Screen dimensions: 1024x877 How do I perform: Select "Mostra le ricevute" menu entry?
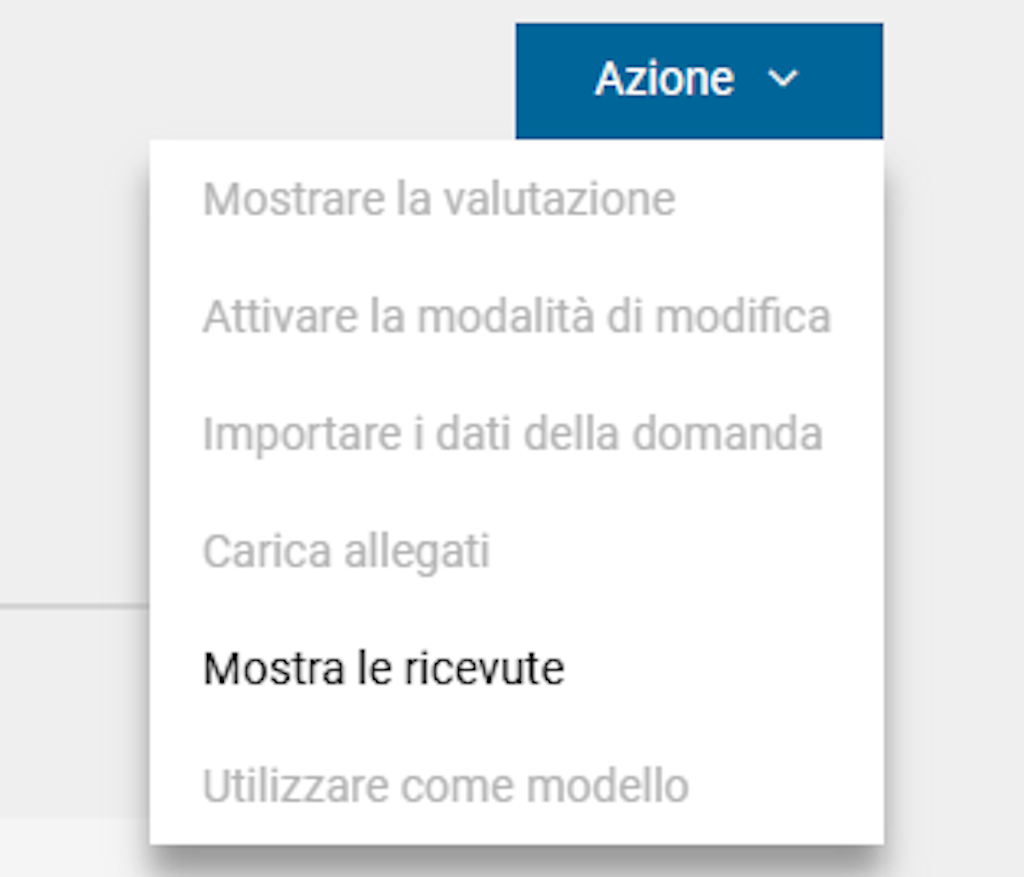click(x=383, y=668)
